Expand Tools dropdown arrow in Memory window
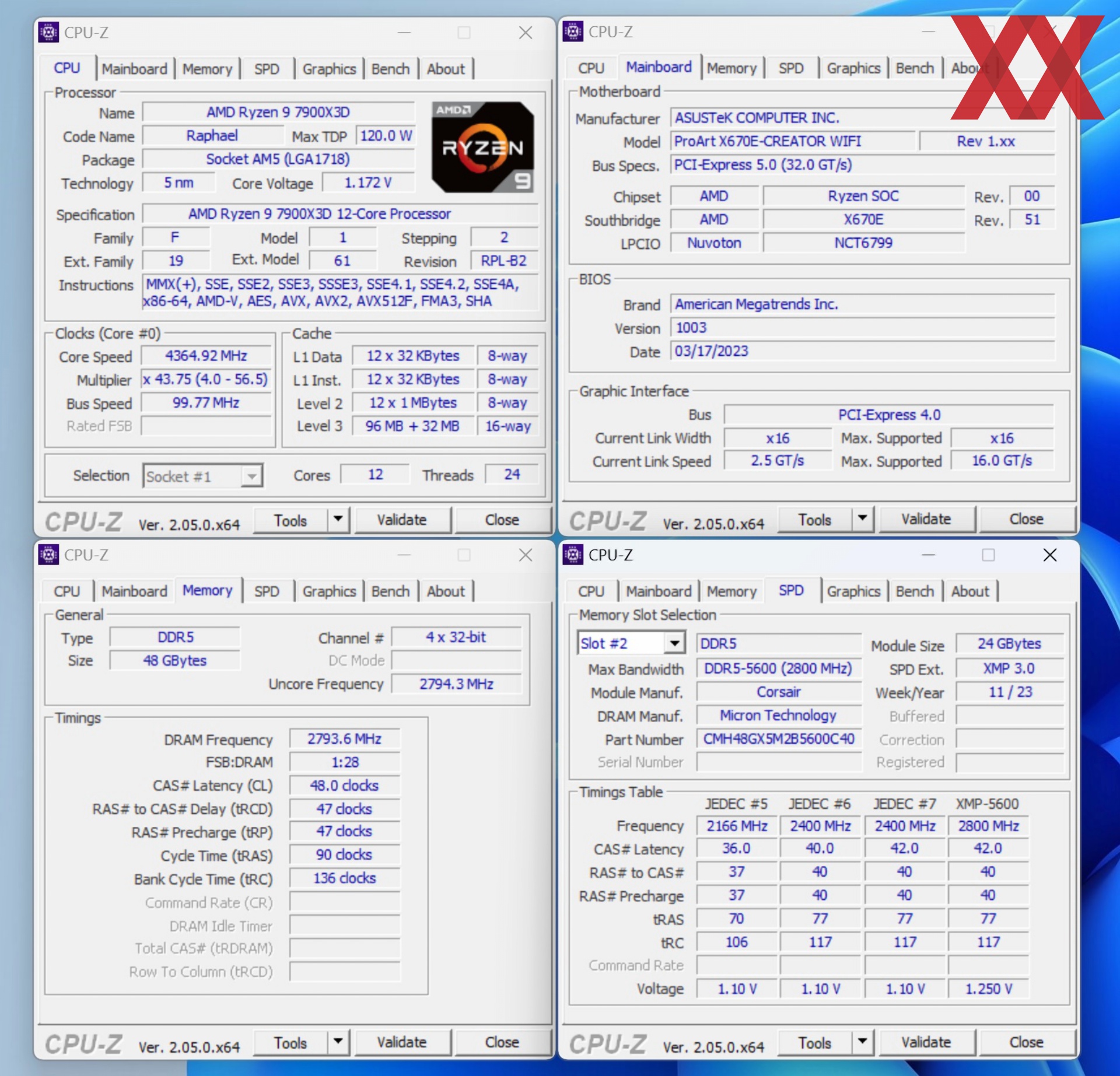 point(338,1042)
